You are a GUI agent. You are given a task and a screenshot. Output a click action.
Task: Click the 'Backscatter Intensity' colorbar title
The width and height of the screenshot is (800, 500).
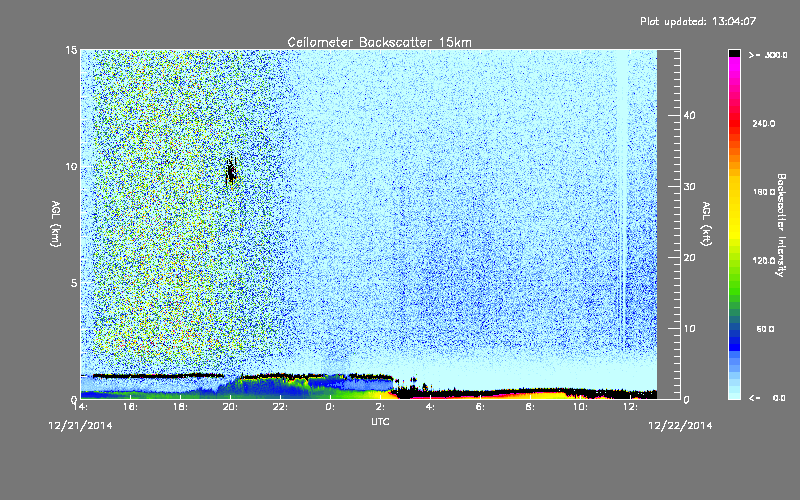tap(781, 225)
